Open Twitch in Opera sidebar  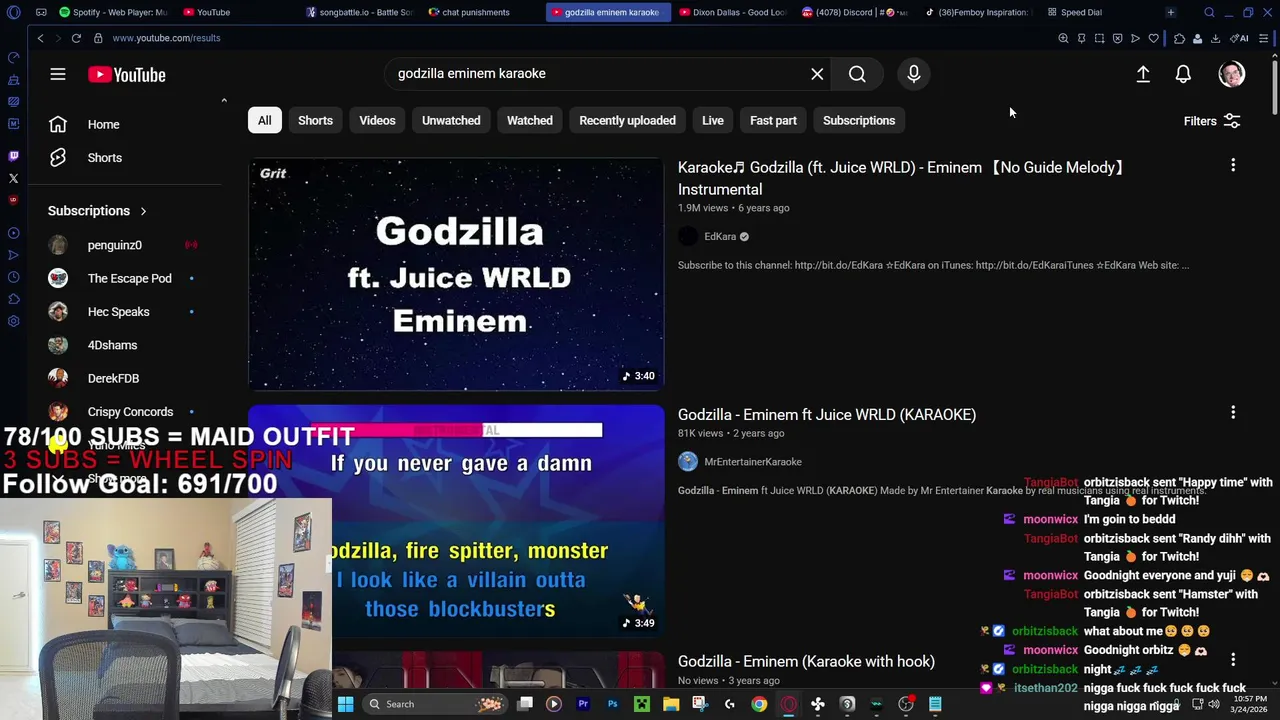(x=13, y=156)
